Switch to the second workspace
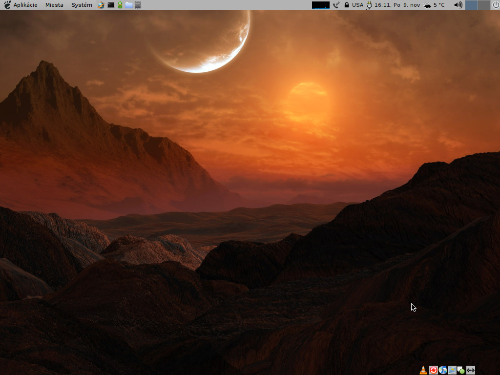500x375 pixels. [x=484, y=5]
